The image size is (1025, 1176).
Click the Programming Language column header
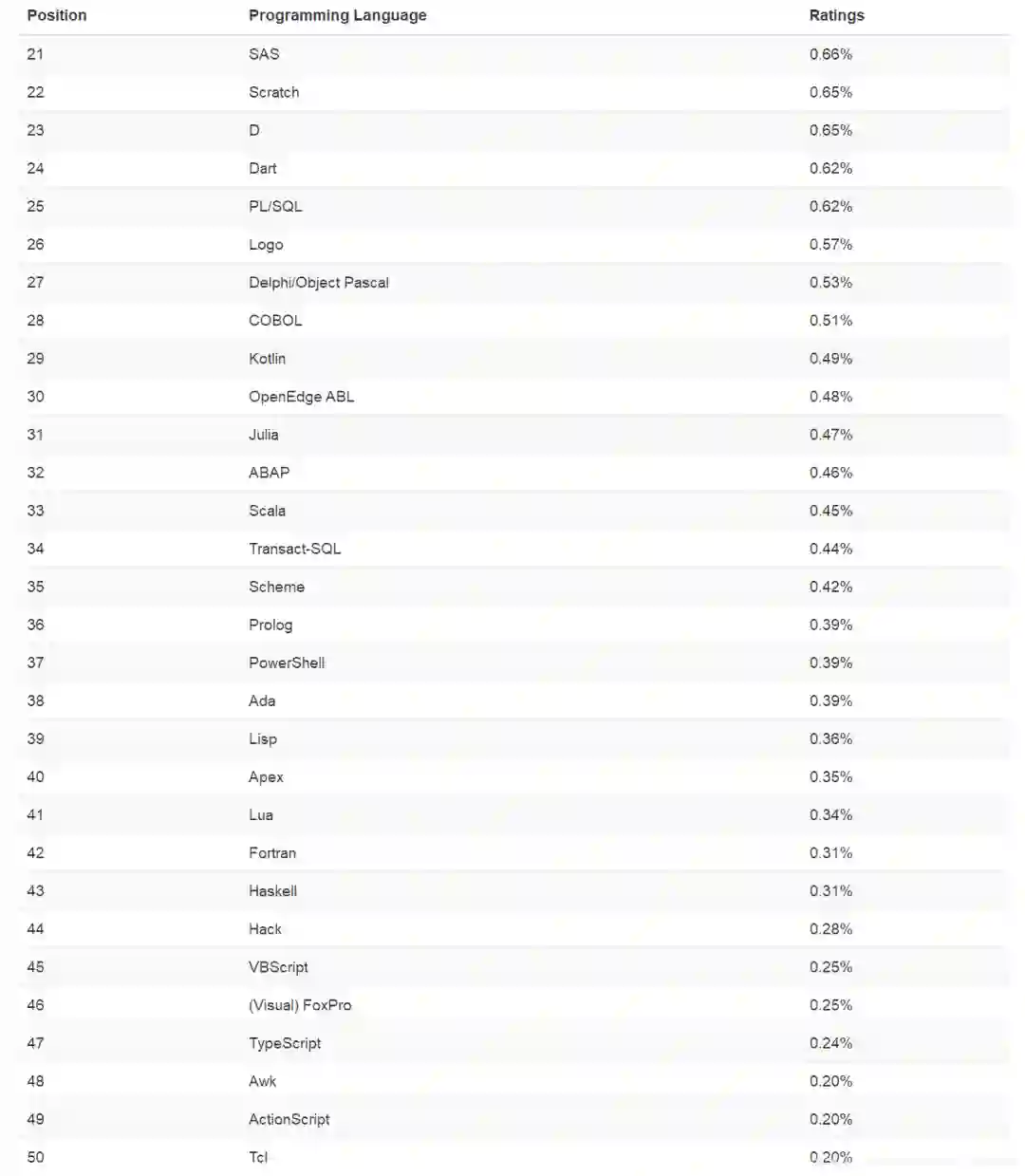(337, 15)
